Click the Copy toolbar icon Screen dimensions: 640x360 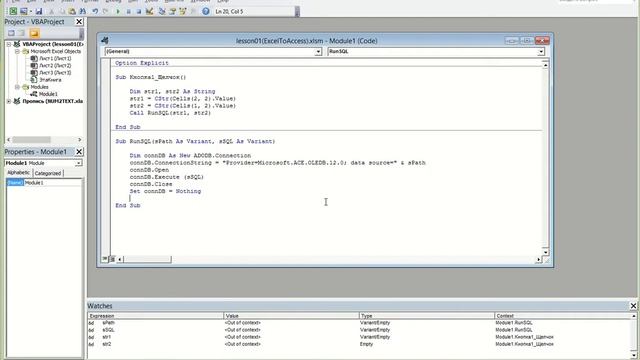click(62, 11)
